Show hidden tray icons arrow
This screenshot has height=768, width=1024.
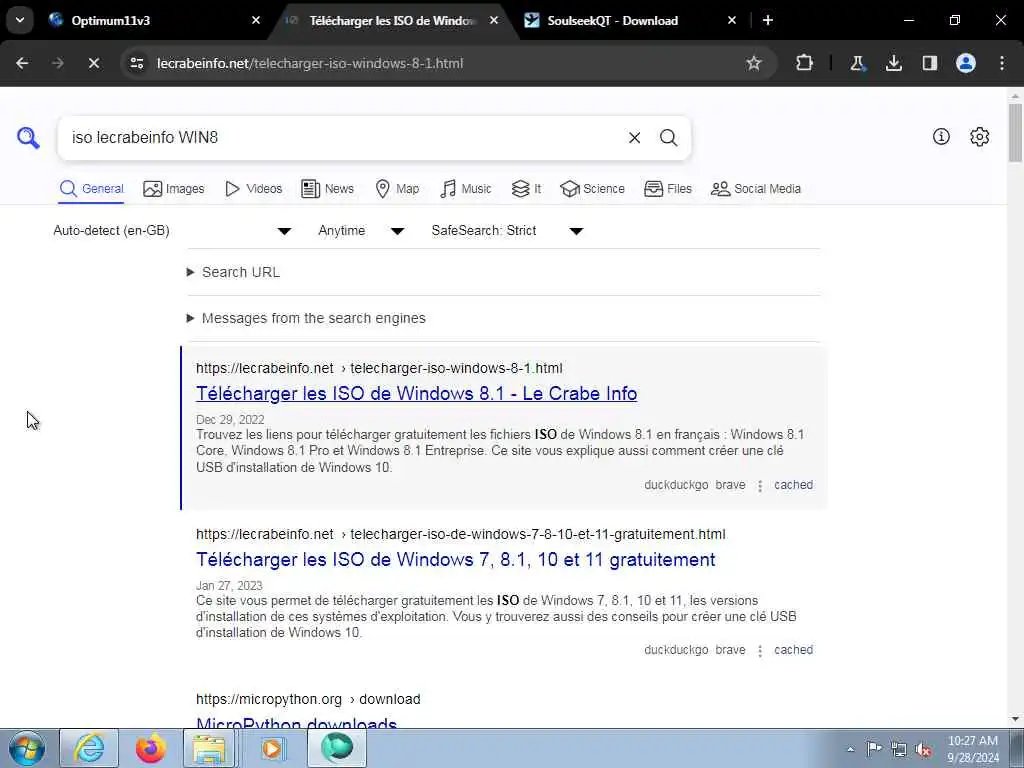coord(850,749)
